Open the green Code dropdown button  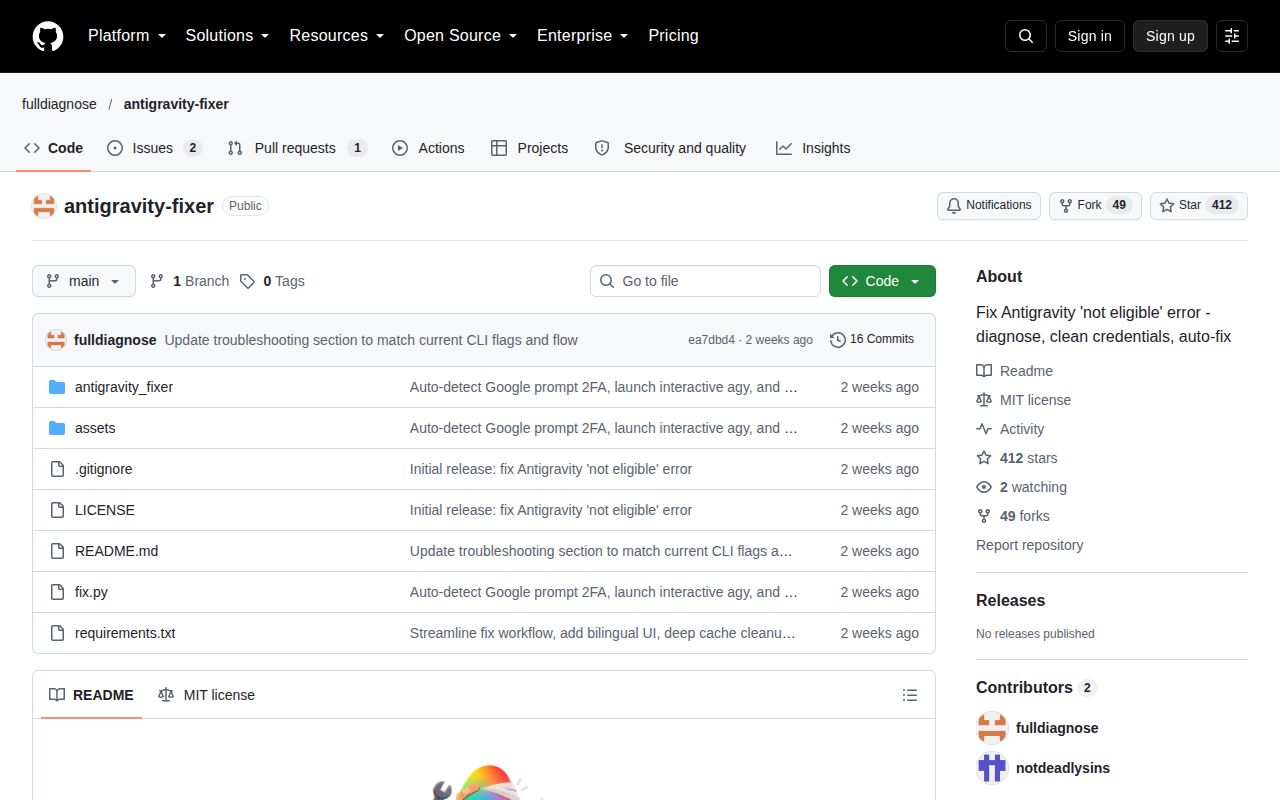(882, 281)
